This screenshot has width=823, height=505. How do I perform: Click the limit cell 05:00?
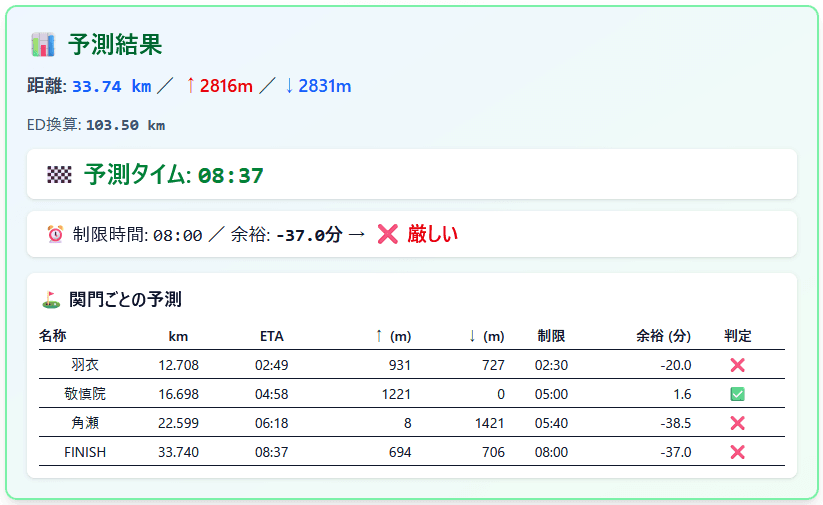pos(551,394)
